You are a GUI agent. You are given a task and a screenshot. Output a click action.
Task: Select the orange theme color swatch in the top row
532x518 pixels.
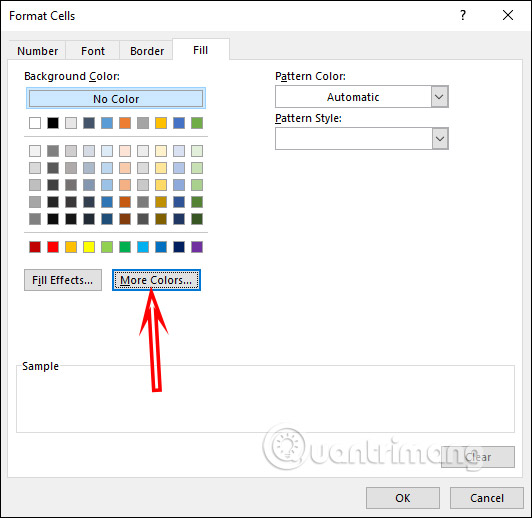coord(125,123)
